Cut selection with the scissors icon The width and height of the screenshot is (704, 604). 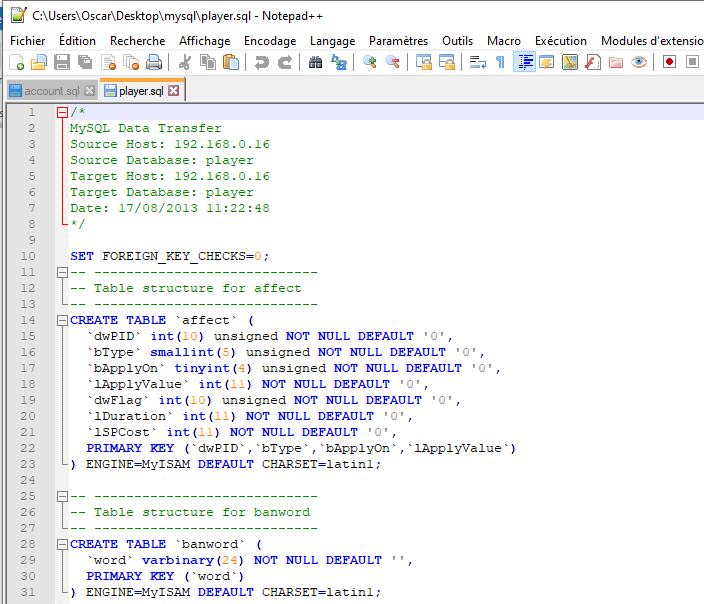(x=185, y=62)
